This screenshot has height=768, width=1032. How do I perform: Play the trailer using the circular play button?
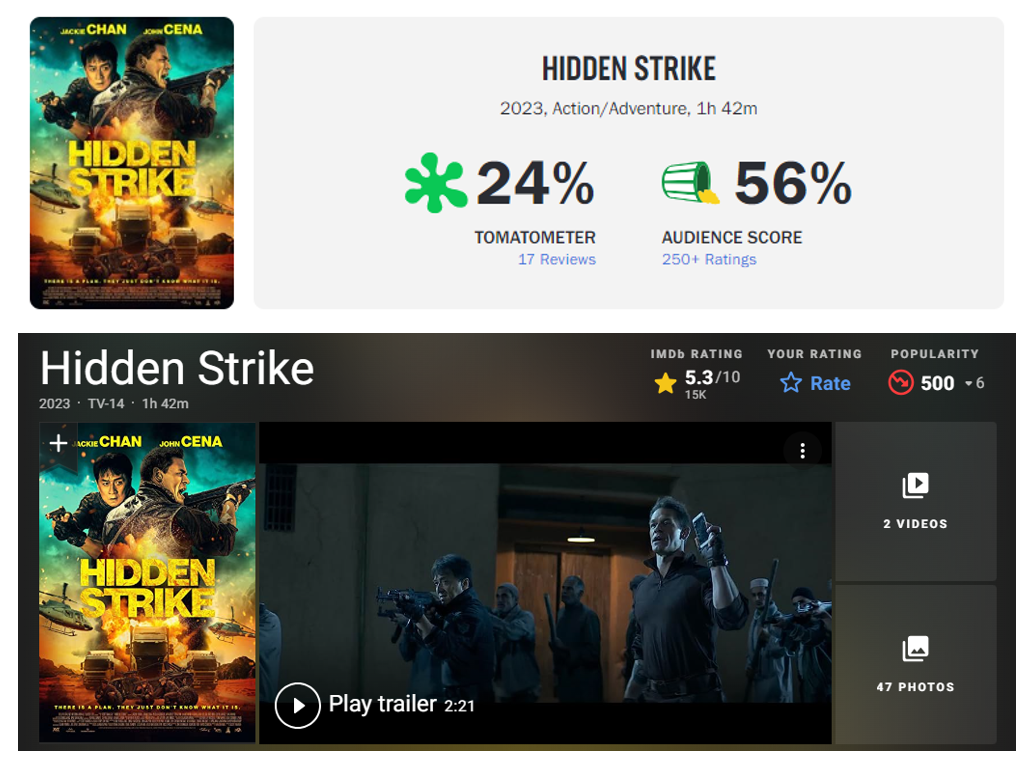[x=297, y=705]
